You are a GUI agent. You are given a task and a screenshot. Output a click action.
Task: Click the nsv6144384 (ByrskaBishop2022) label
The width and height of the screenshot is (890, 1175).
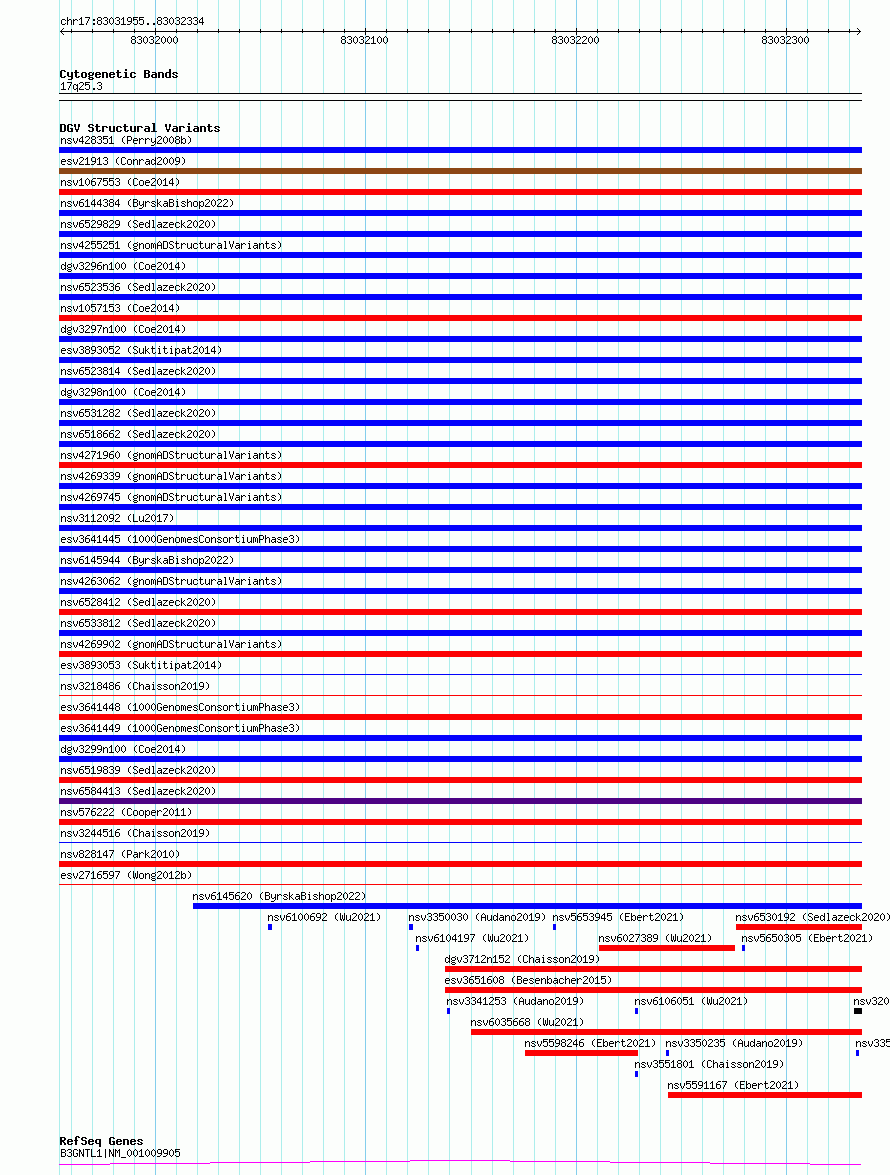coord(147,203)
